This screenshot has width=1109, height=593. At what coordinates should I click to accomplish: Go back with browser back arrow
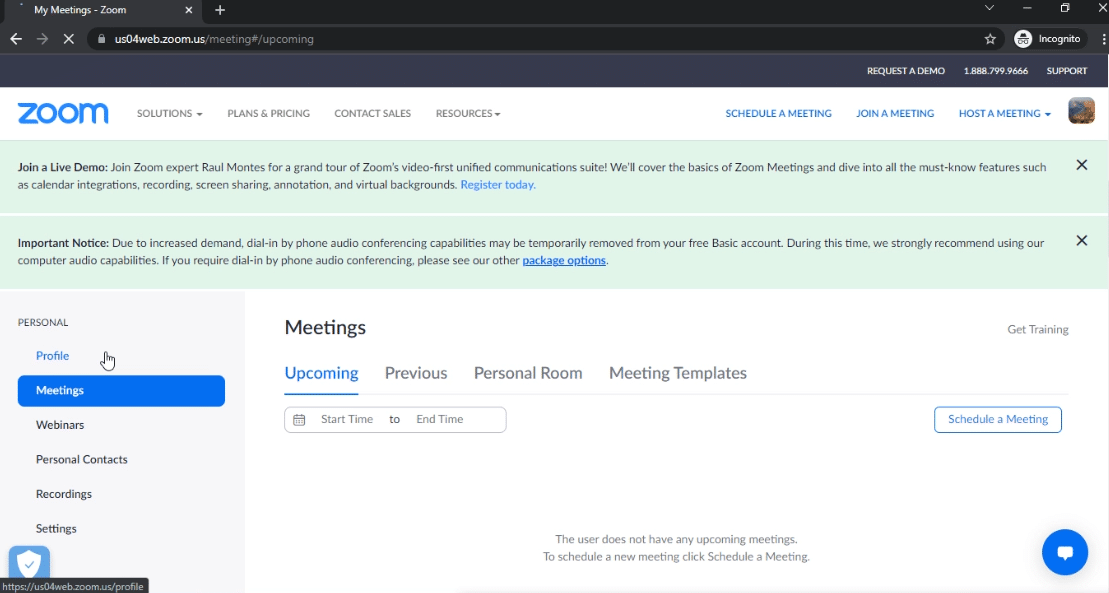[x=16, y=39]
